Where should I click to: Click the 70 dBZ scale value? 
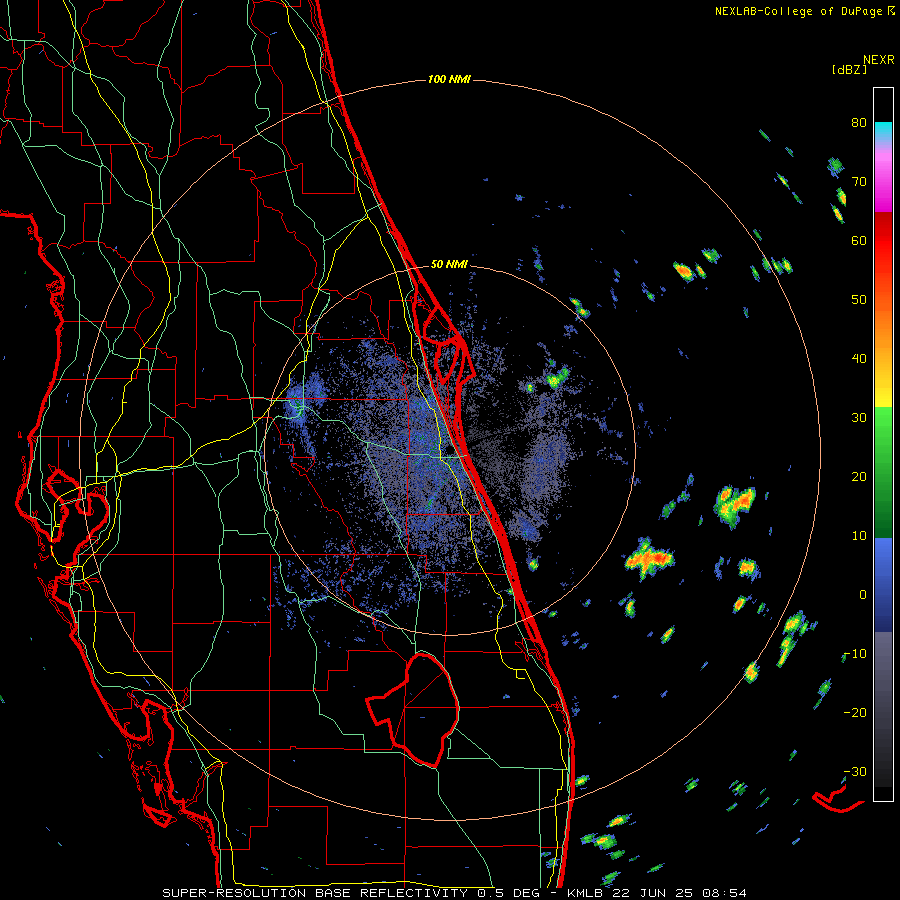(x=859, y=182)
